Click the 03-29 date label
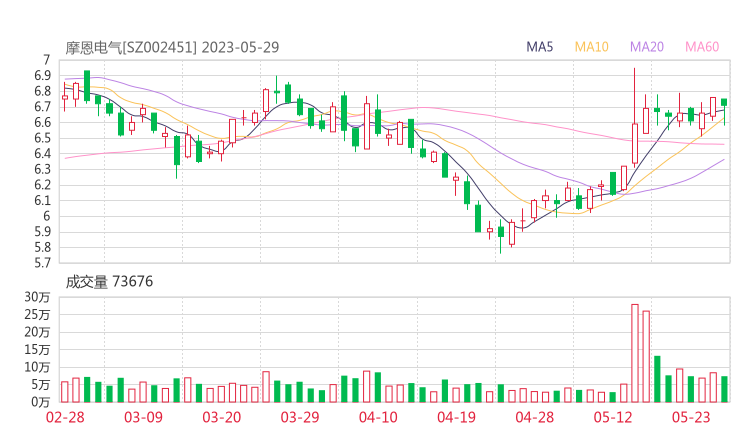The width and height of the screenshot is (740, 440). pyautogui.click(x=300, y=417)
